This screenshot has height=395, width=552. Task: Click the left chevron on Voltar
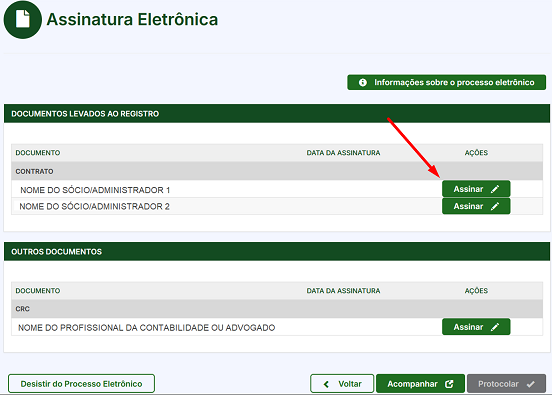[x=326, y=384]
